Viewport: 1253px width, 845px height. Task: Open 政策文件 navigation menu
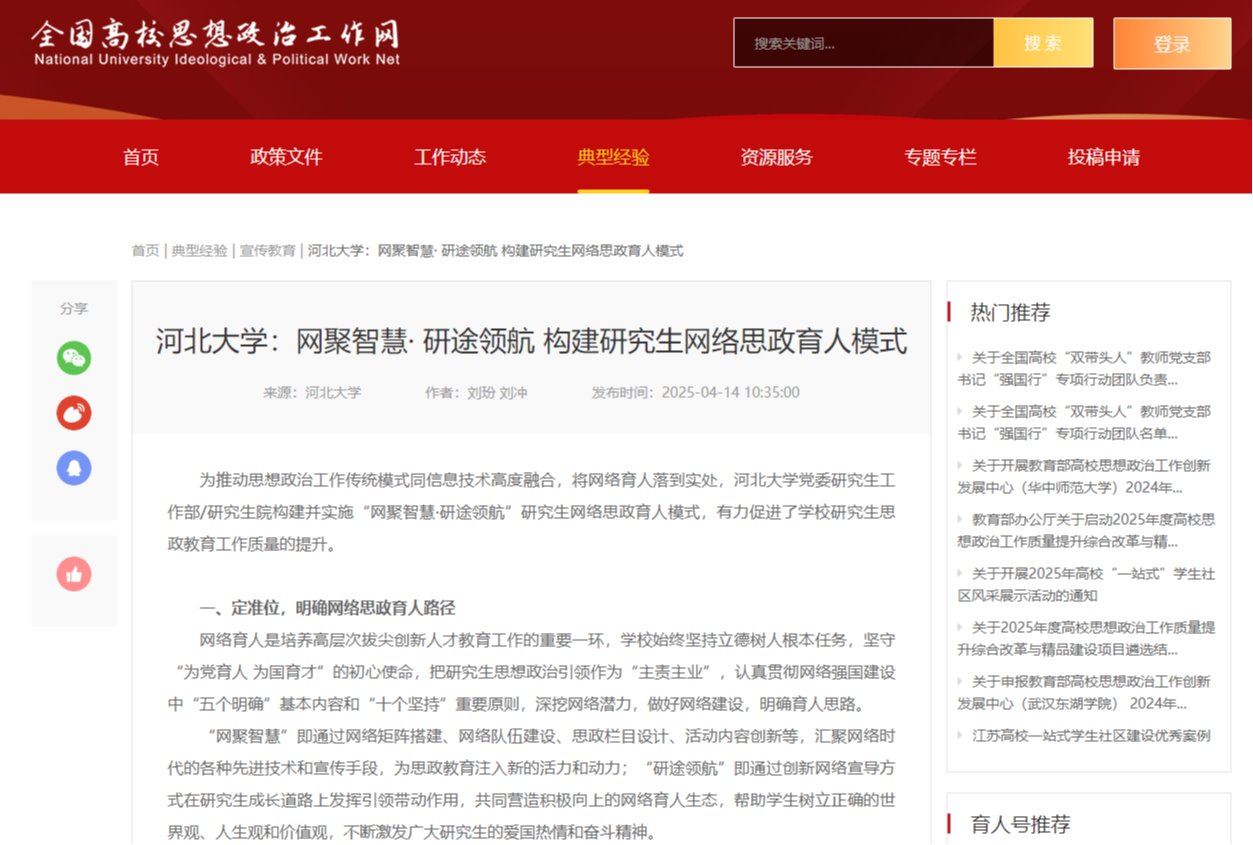pyautogui.click(x=286, y=157)
